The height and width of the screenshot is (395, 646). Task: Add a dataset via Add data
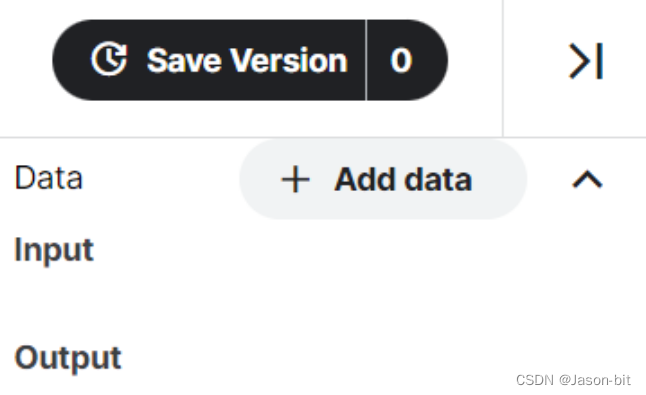coord(383,179)
